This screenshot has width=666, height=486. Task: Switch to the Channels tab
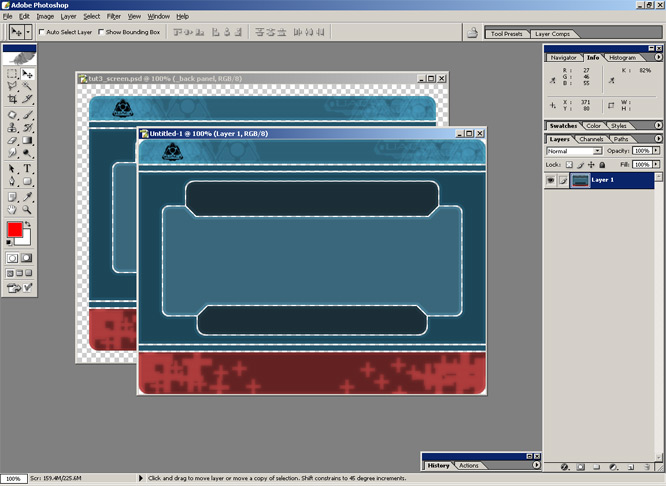pos(591,139)
